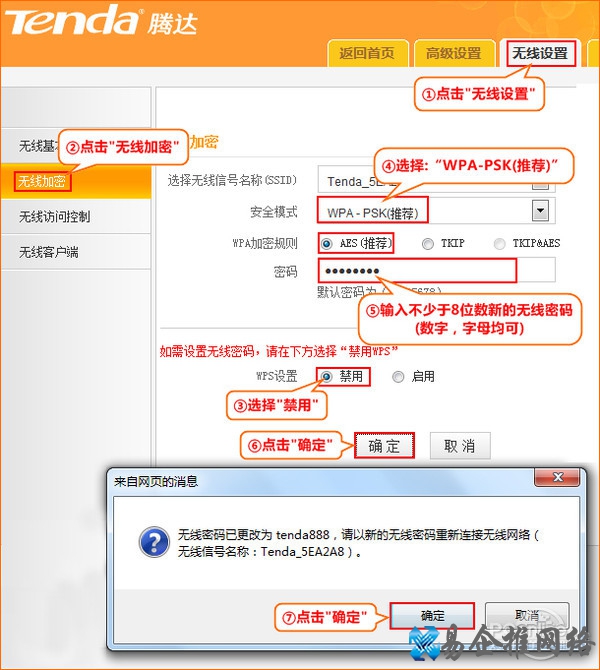
Task: Open the WPA-PSK(推荐) security mode combo box
Action: tap(436, 211)
